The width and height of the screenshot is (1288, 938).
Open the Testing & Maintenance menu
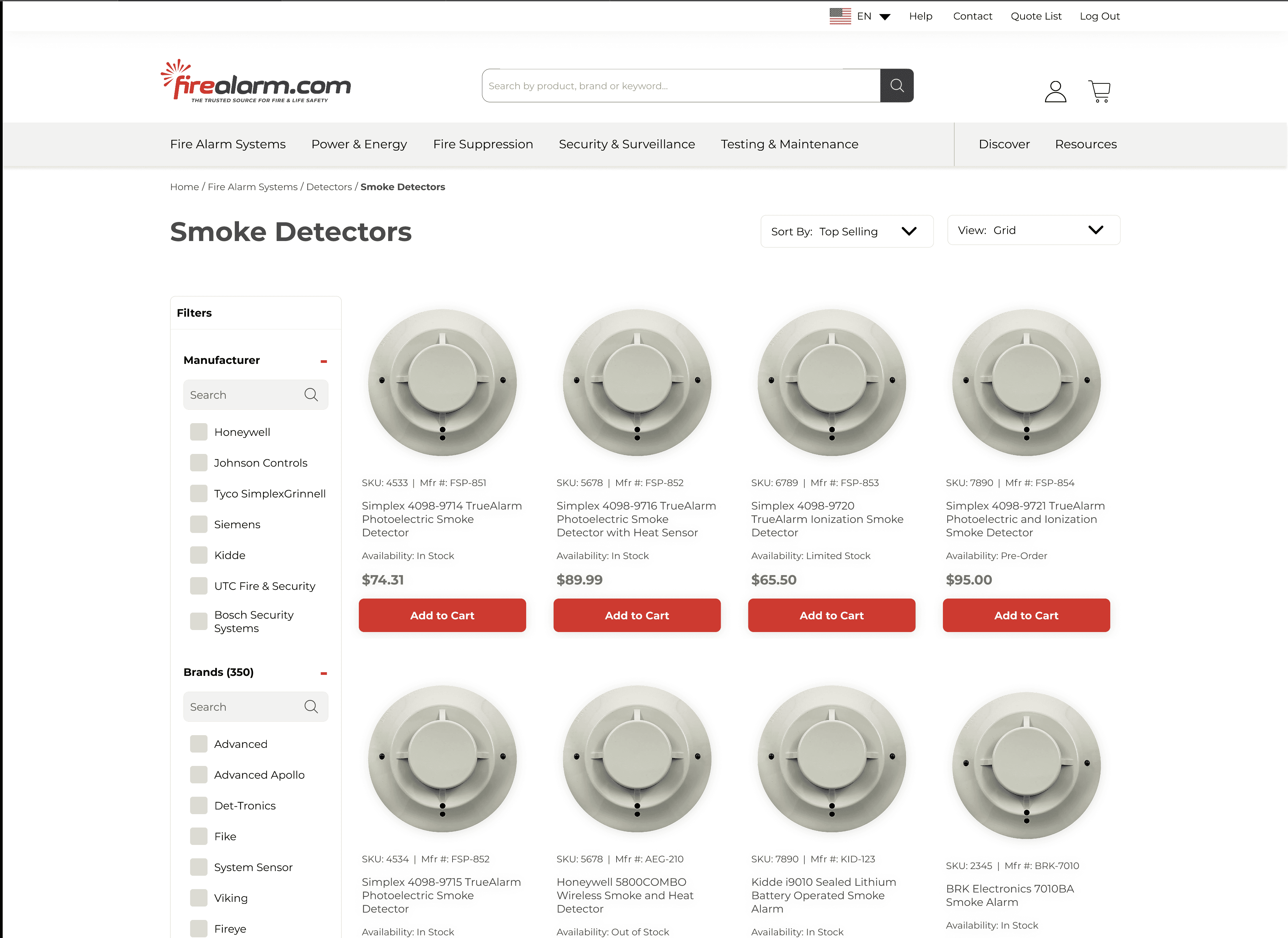tap(789, 144)
